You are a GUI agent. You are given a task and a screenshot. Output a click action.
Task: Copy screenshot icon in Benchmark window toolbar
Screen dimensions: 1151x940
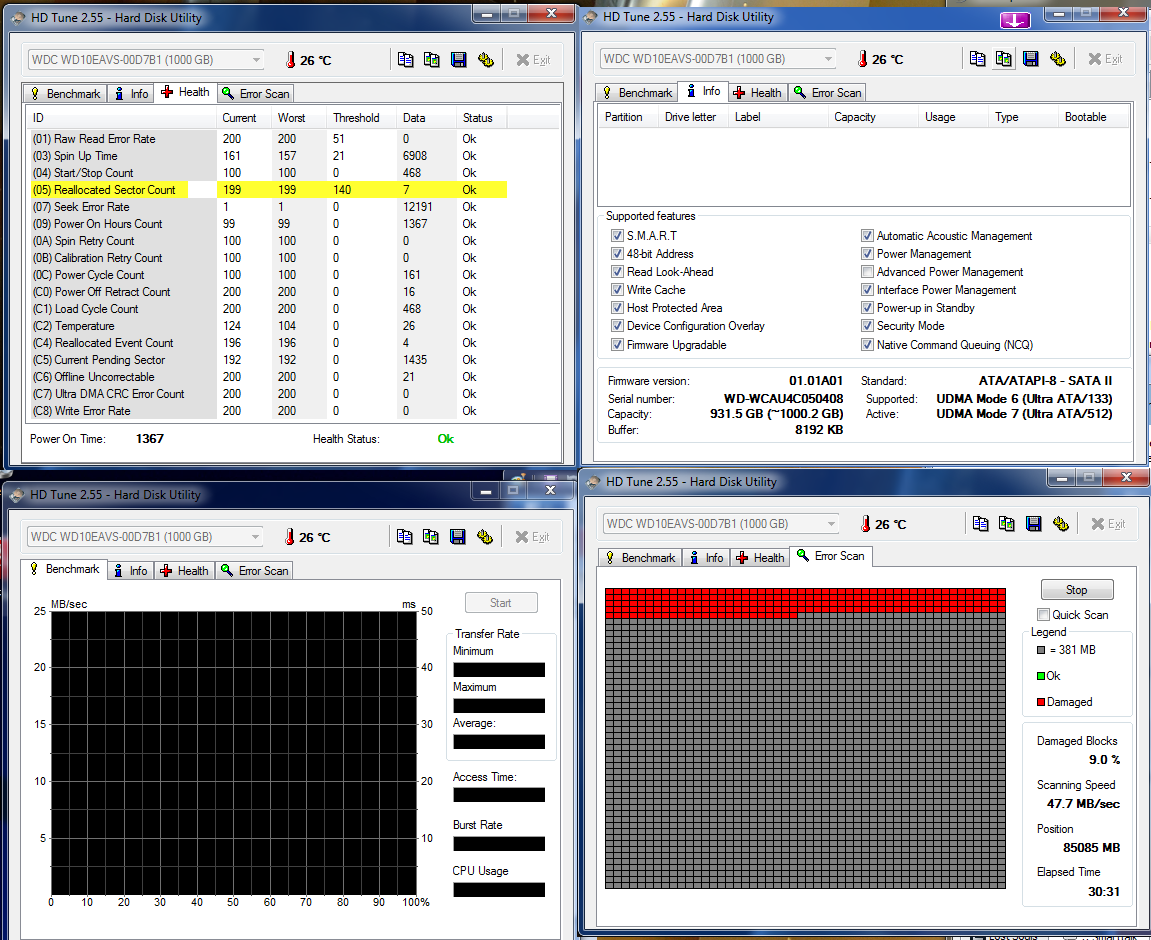pyautogui.click(x=431, y=536)
